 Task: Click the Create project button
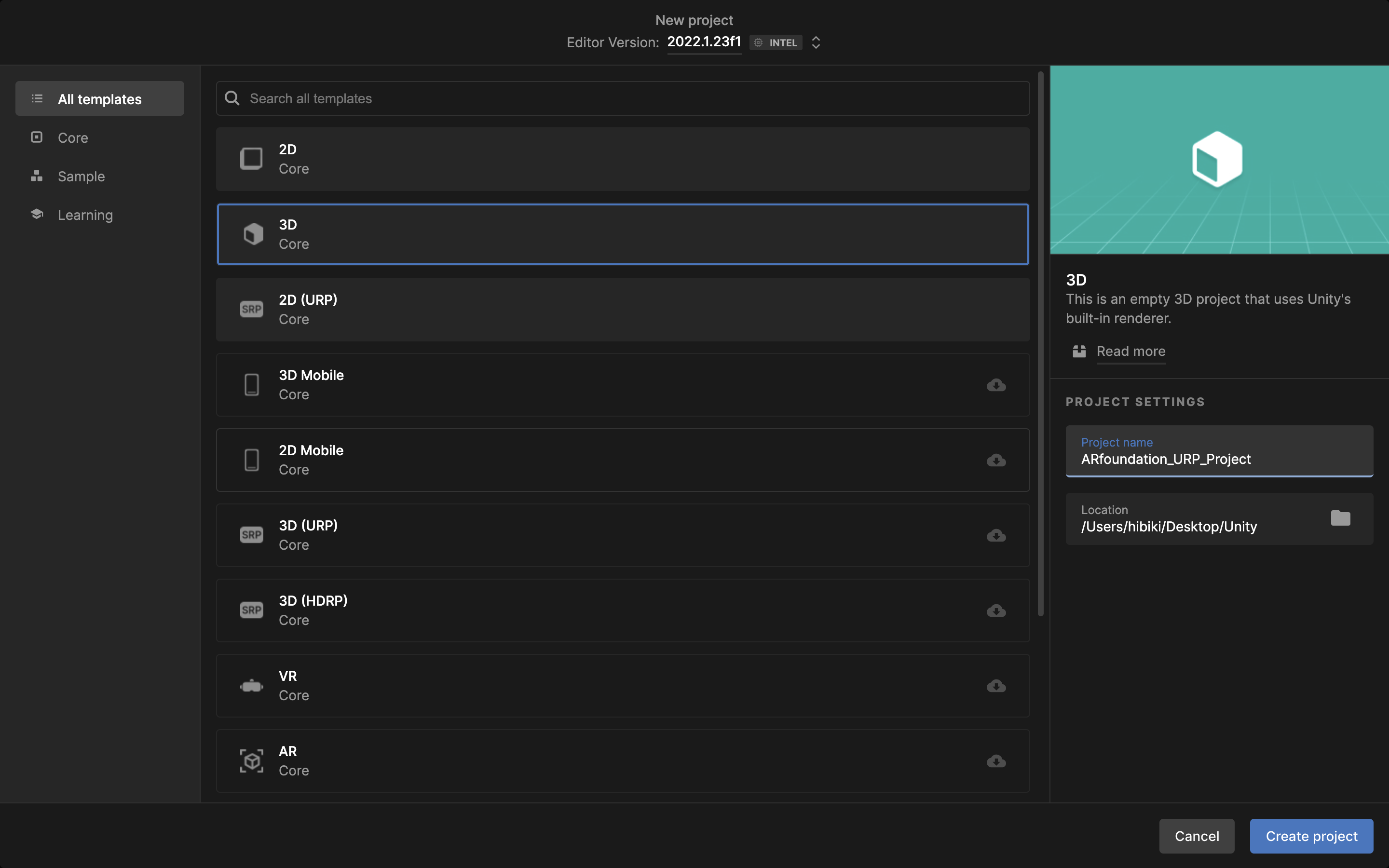click(x=1311, y=836)
